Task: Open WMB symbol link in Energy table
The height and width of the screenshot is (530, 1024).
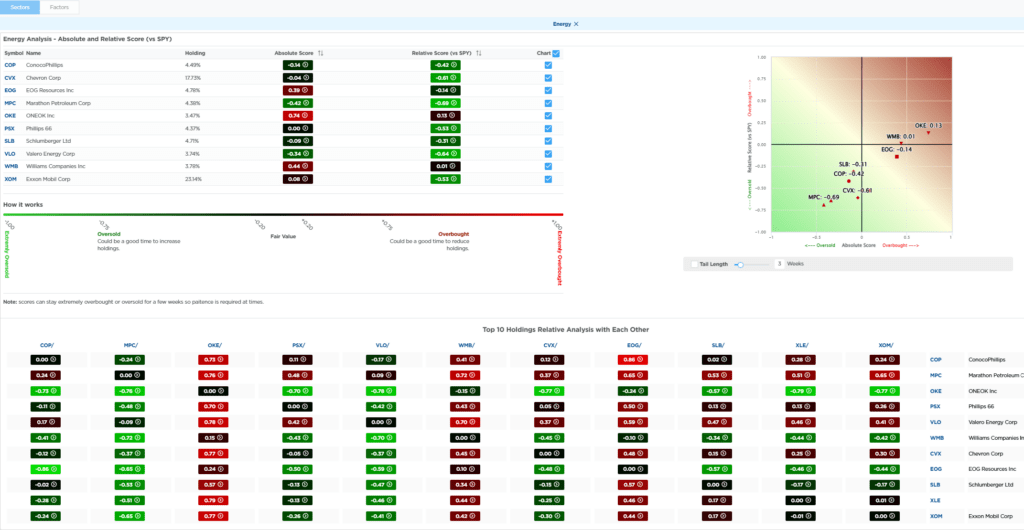Action: 10,166
